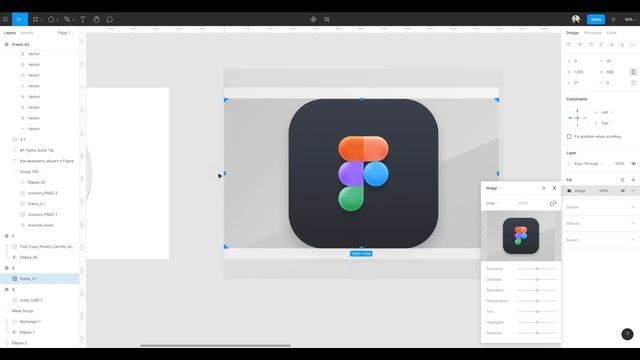
Task: Open the Image fill type dropdown in popup
Action: pos(493,188)
